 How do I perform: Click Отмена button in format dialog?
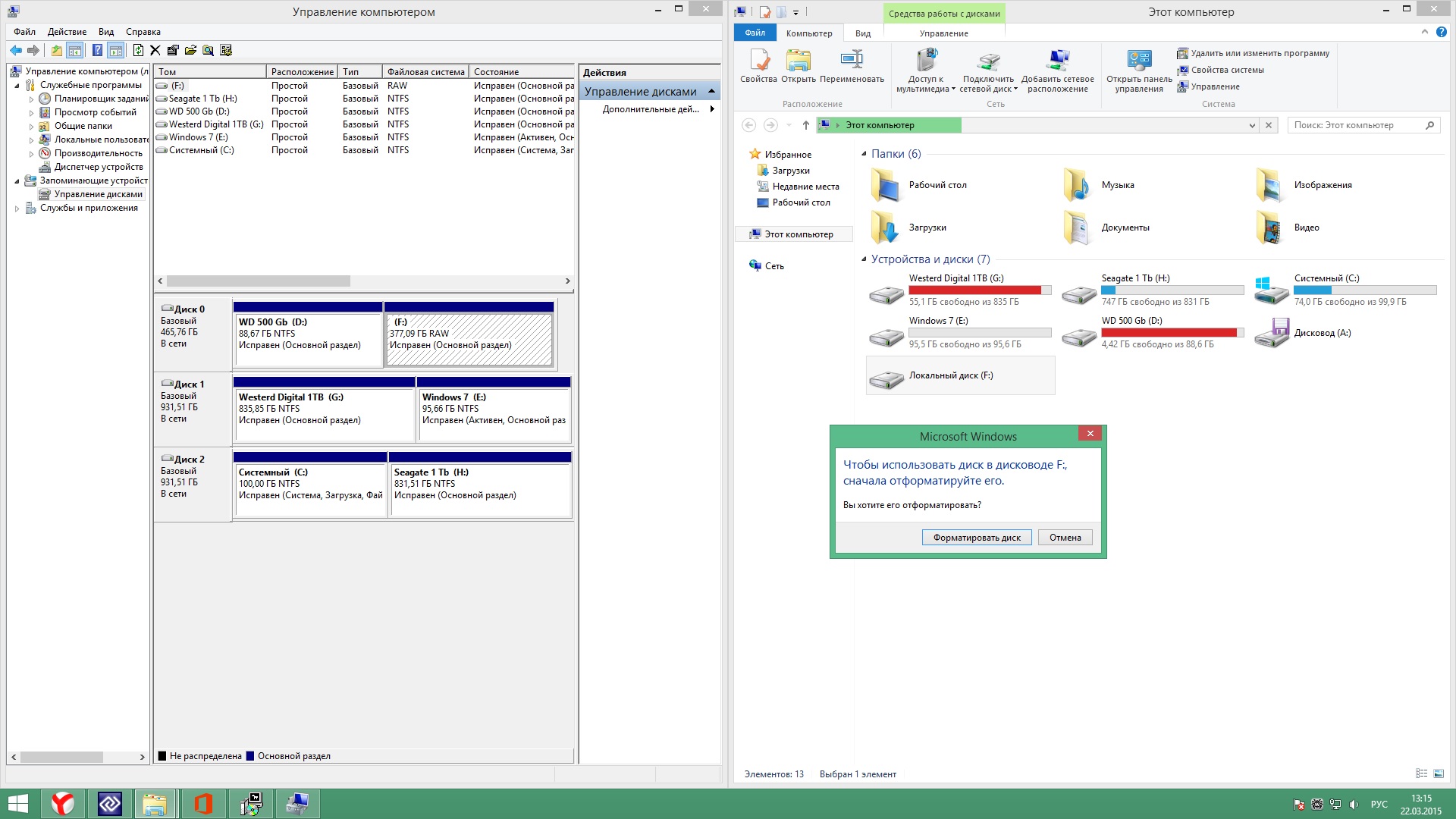click(1064, 537)
